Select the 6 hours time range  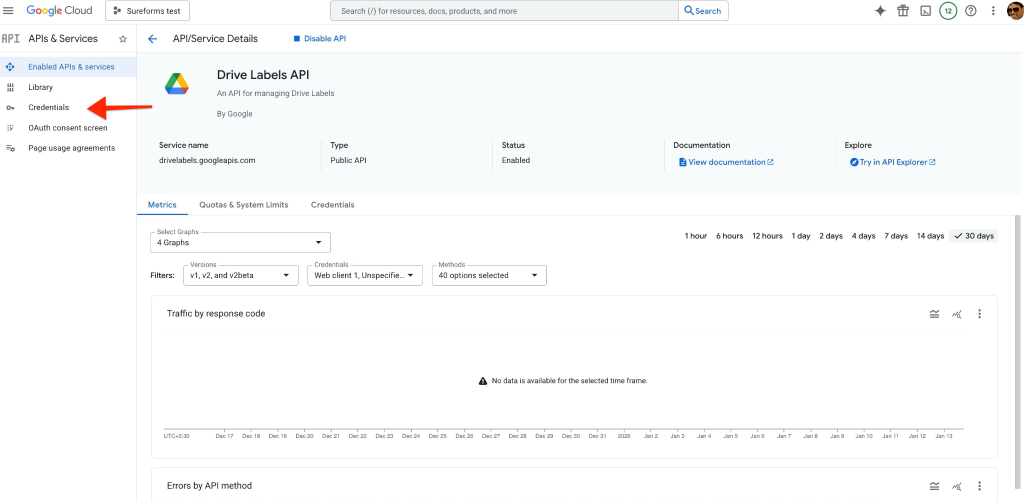click(x=729, y=236)
